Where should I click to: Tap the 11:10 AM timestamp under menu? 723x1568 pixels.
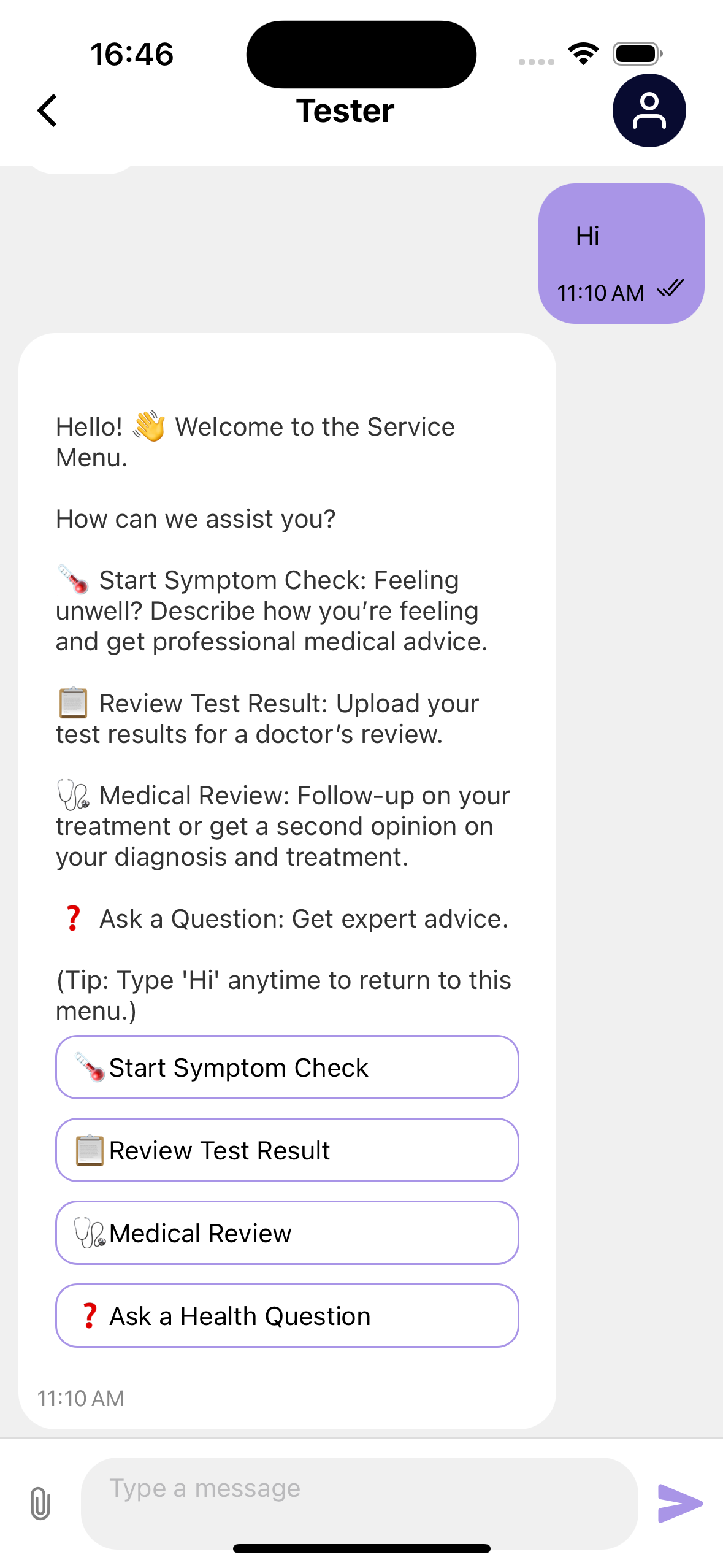pos(81,1398)
